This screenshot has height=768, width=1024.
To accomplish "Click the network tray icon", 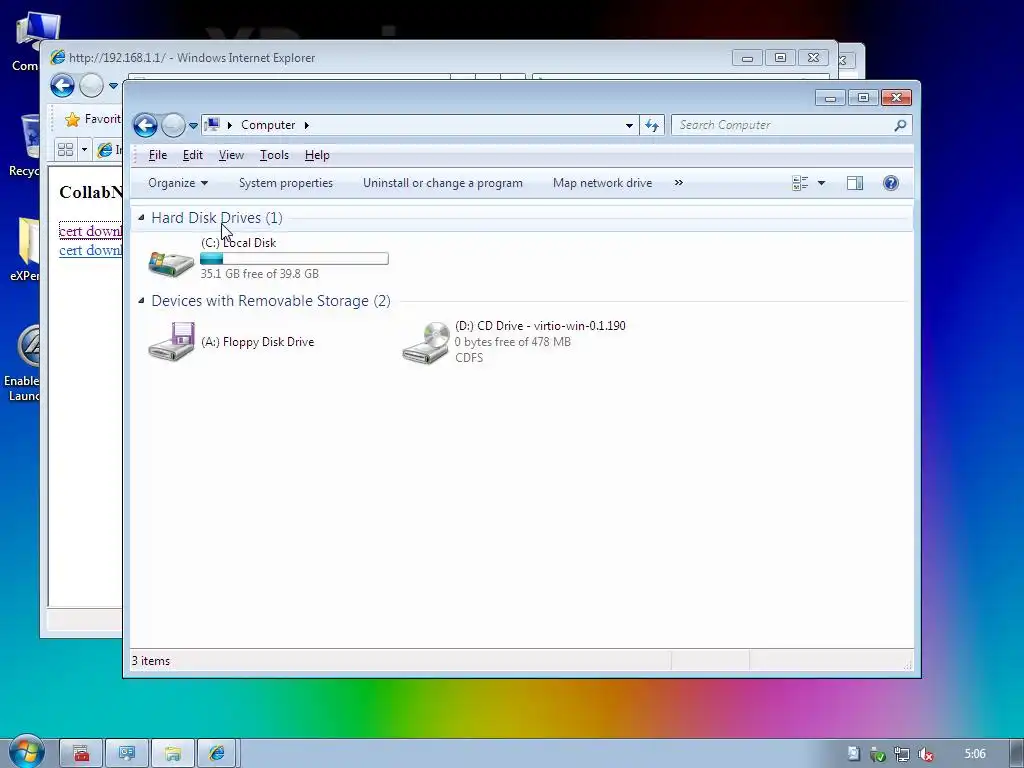I will click(902, 754).
